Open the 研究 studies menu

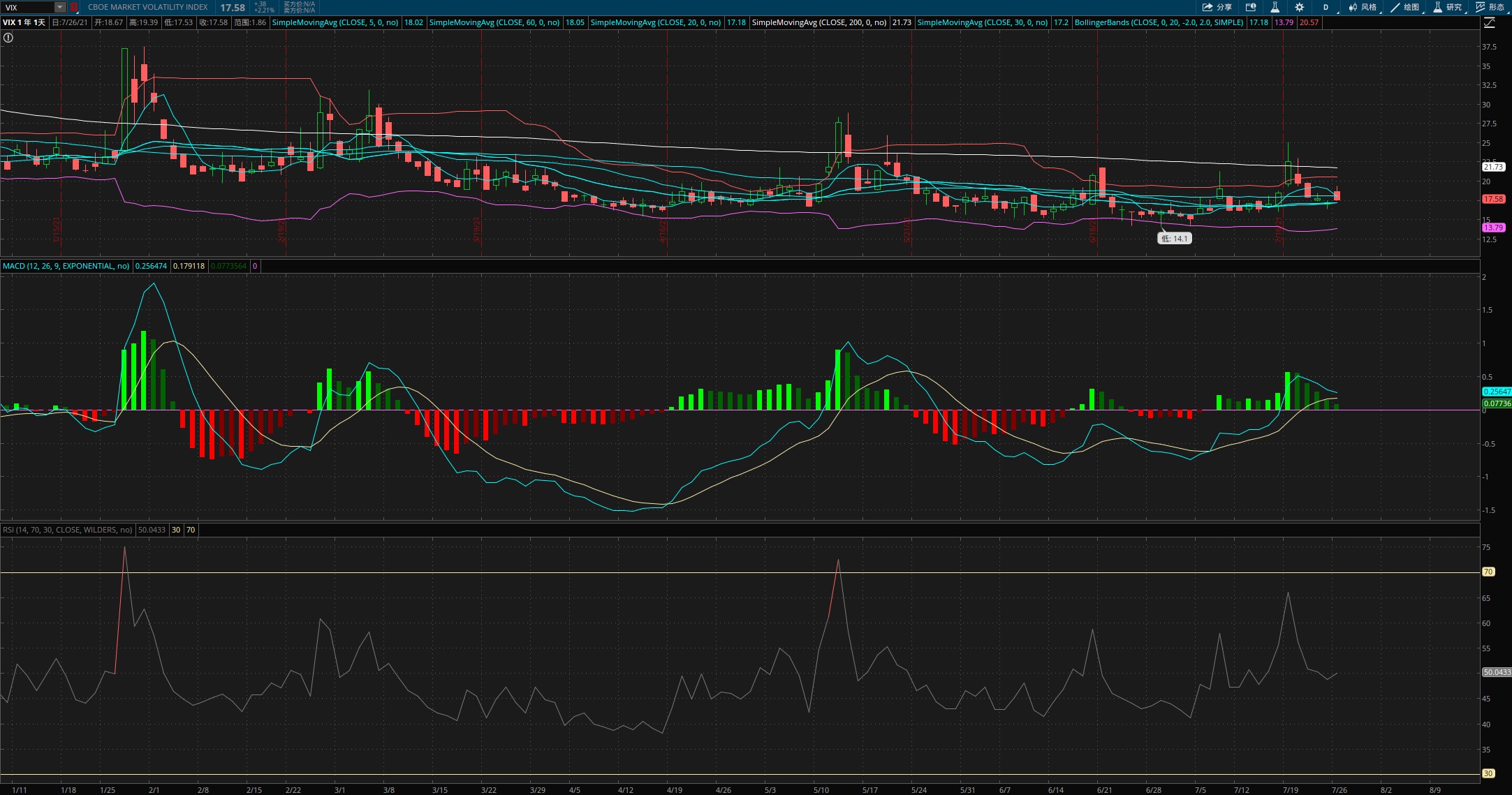pos(1448,7)
